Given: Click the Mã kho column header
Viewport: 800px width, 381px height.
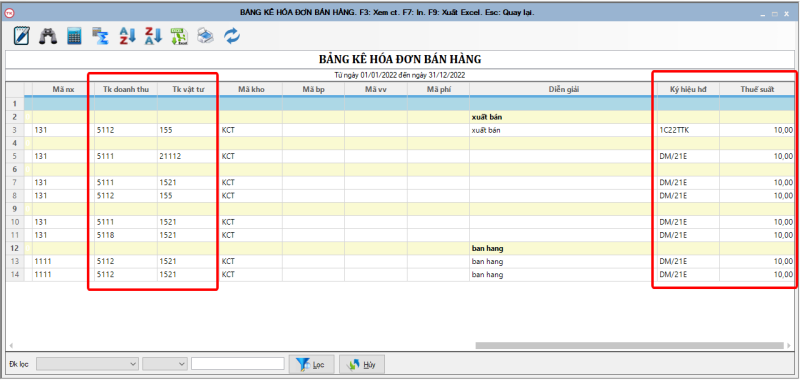Looking at the screenshot, I should [251, 89].
